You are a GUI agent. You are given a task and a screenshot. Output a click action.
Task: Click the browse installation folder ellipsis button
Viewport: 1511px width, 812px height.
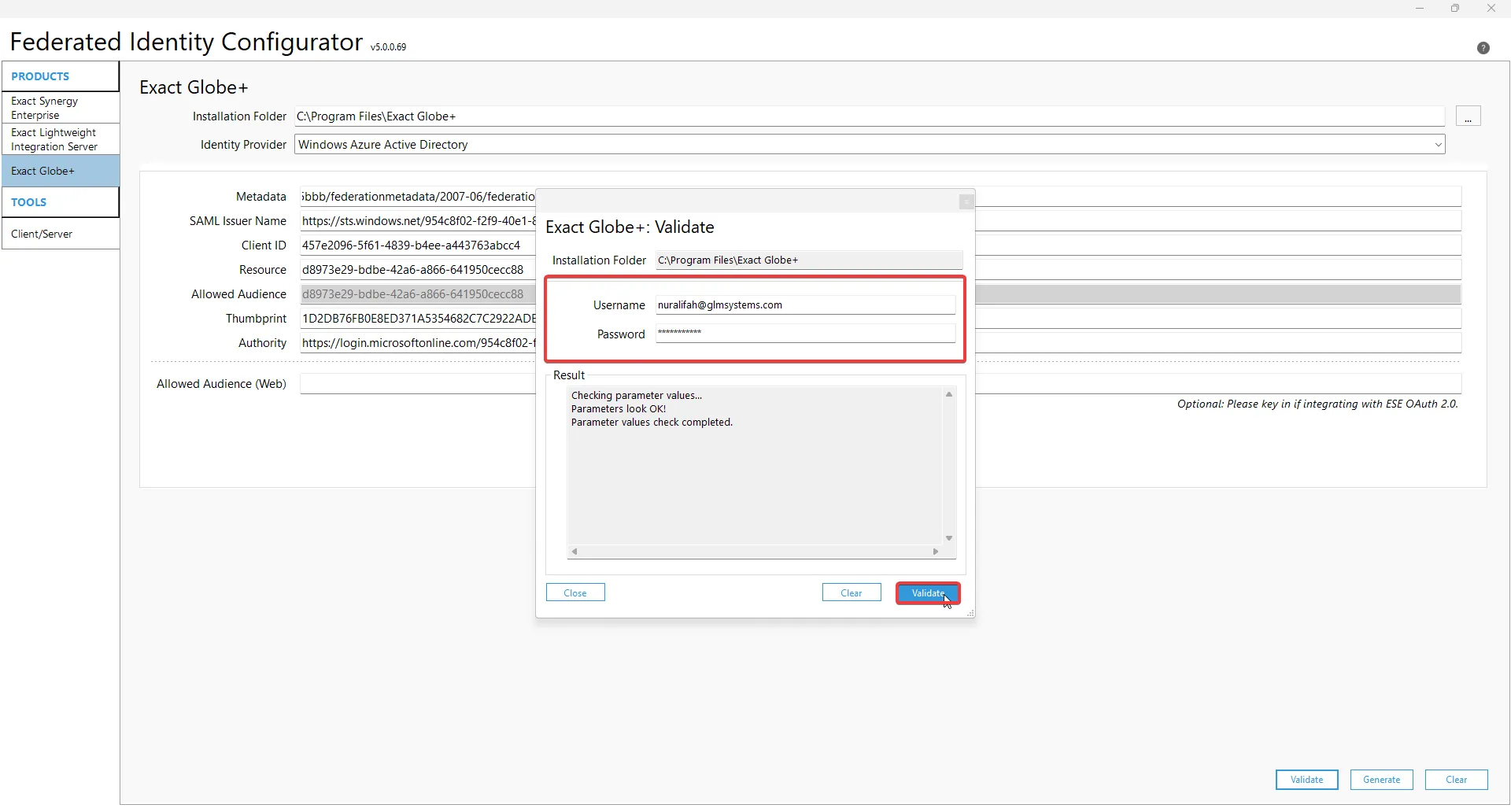[x=1468, y=116]
